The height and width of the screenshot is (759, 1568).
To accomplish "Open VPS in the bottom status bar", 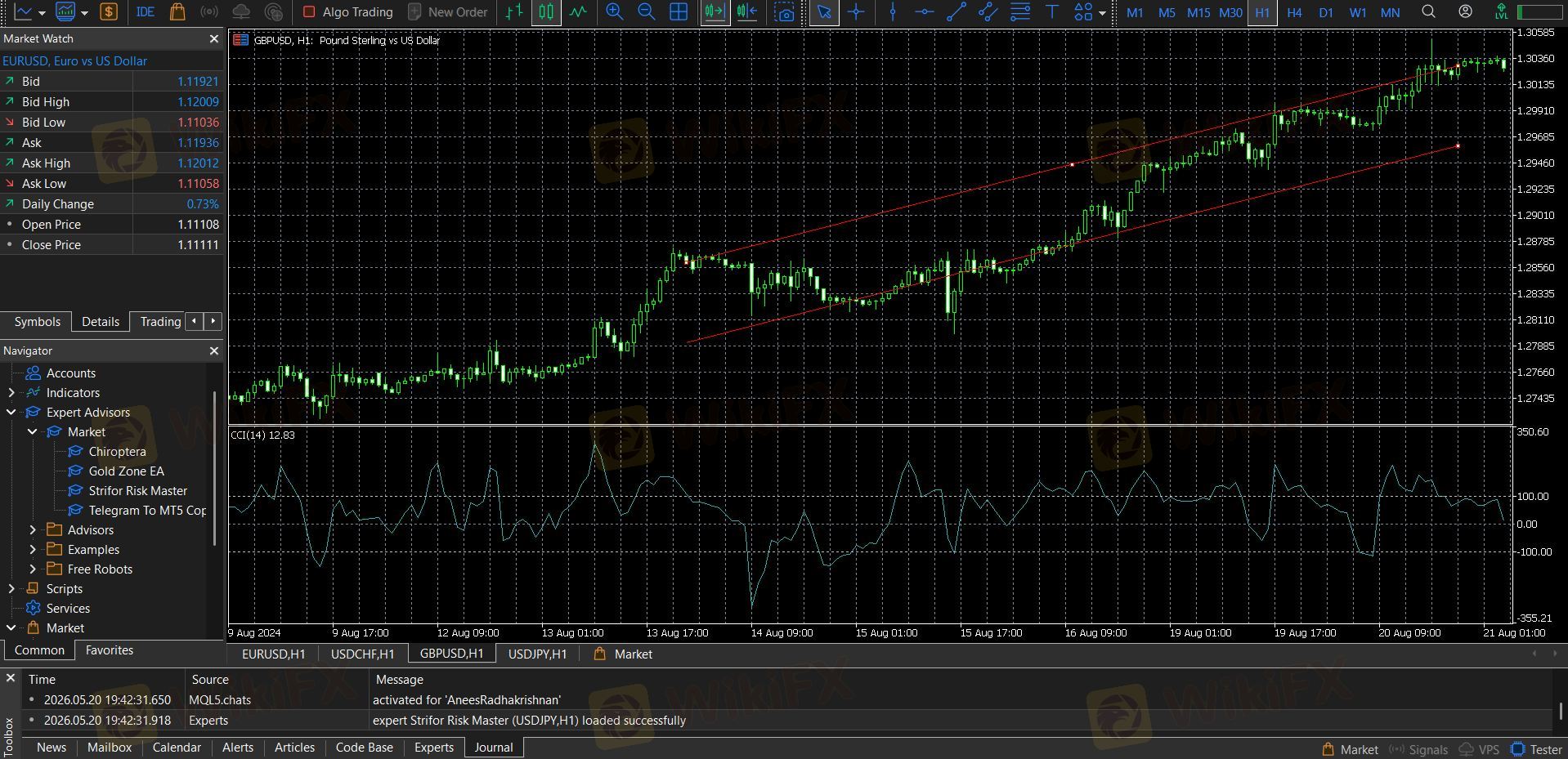I will (x=1479, y=749).
